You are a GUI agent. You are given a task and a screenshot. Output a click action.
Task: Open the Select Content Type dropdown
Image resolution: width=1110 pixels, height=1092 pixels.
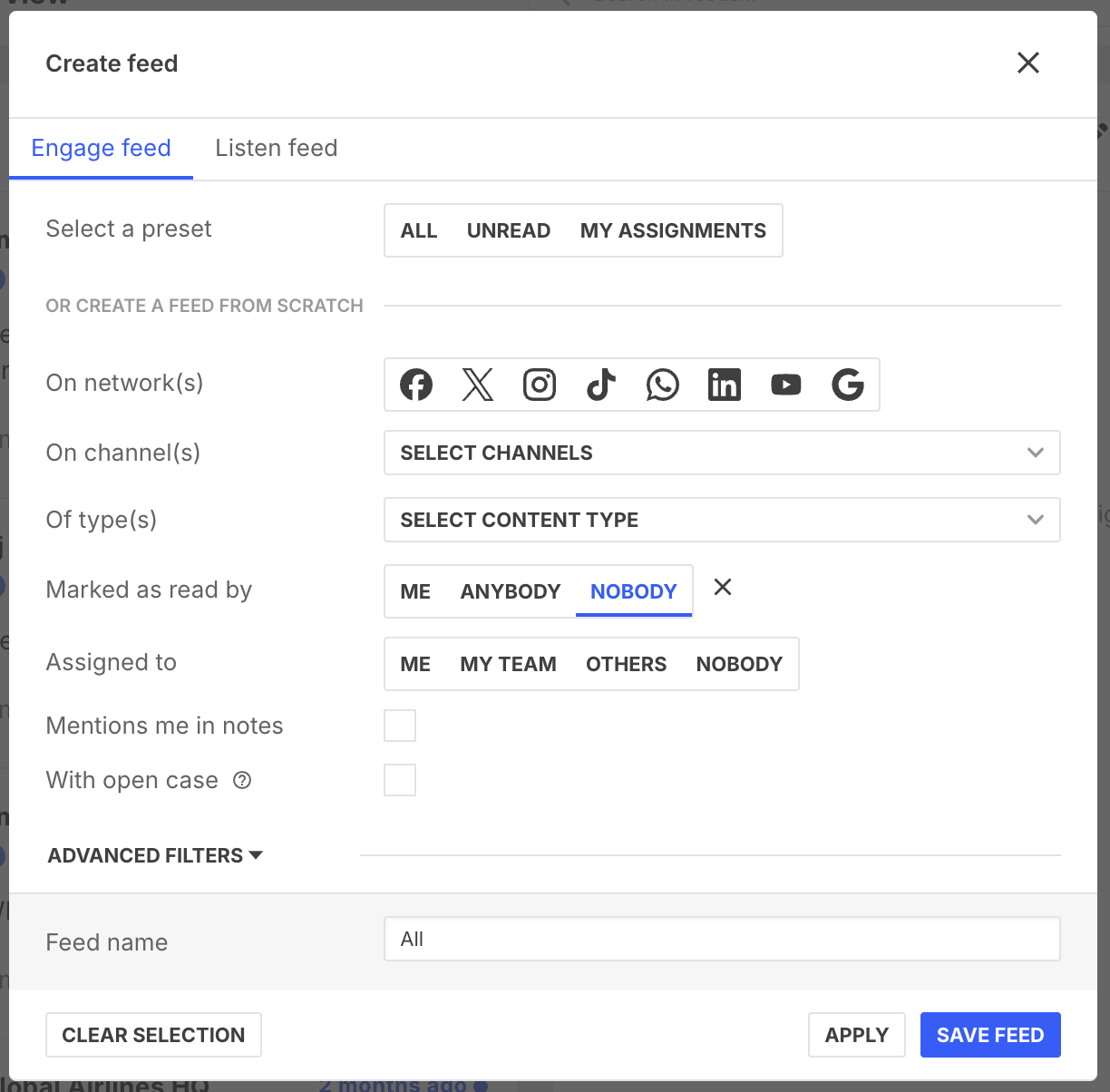(x=722, y=520)
